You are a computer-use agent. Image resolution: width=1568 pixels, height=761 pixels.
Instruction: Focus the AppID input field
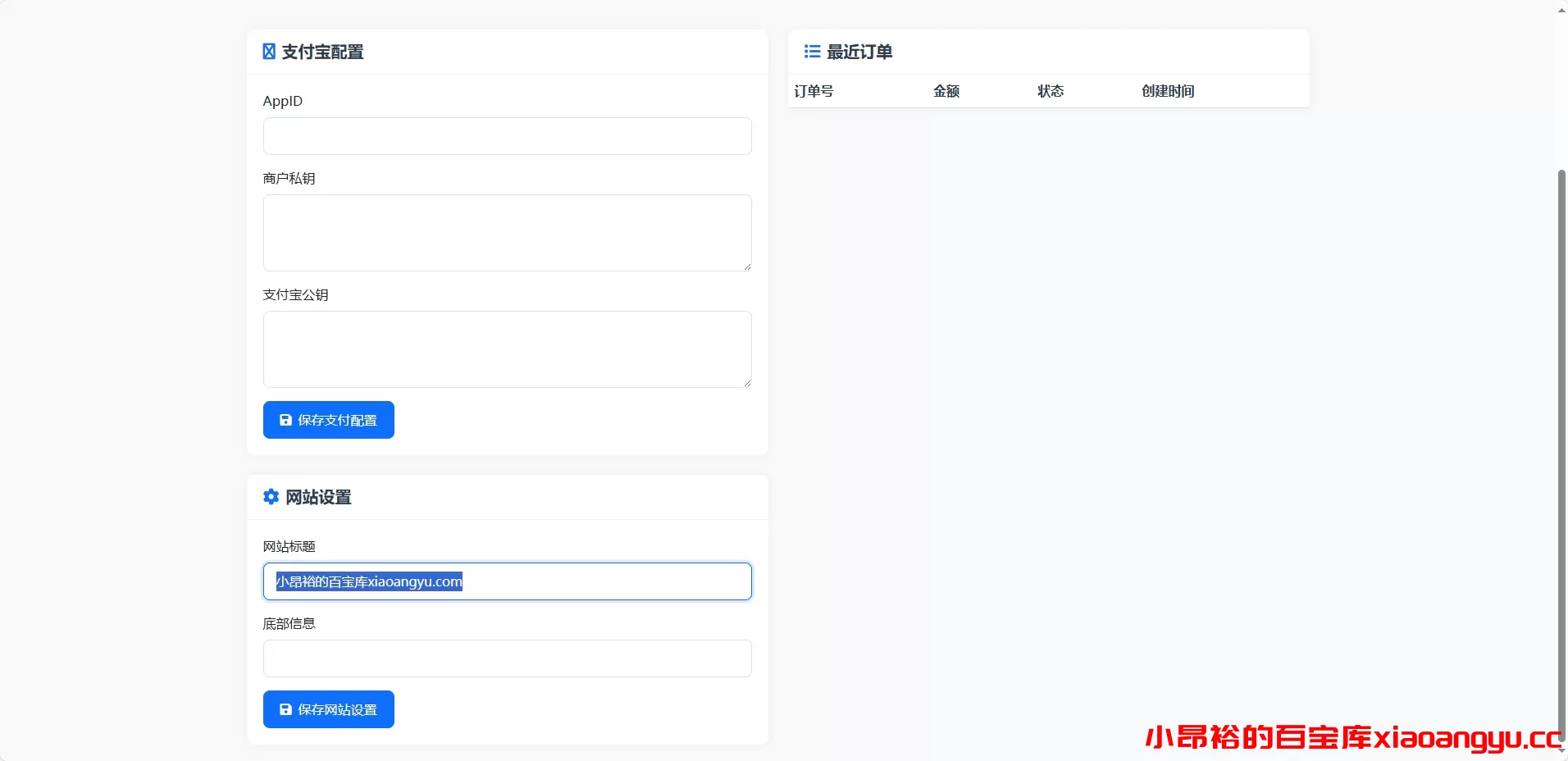pyautogui.click(x=507, y=136)
